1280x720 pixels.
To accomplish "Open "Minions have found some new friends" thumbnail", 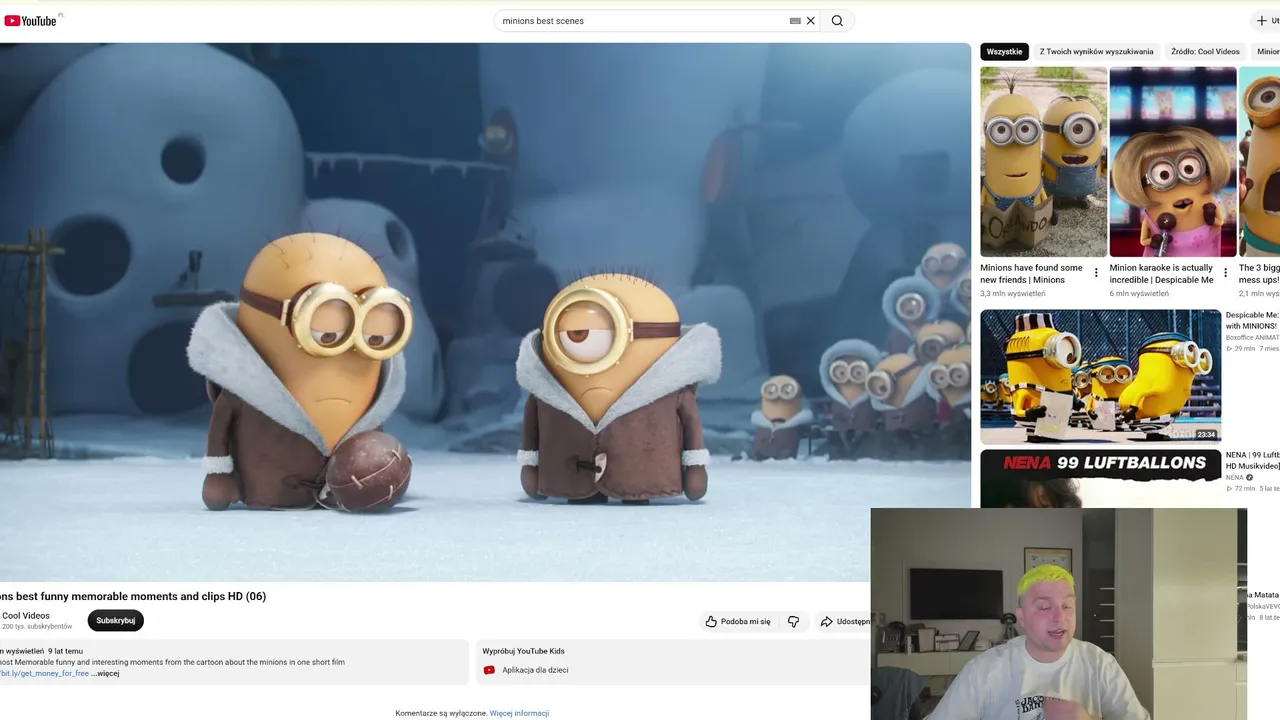I will pyautogui.click(x=1043, y=162).
